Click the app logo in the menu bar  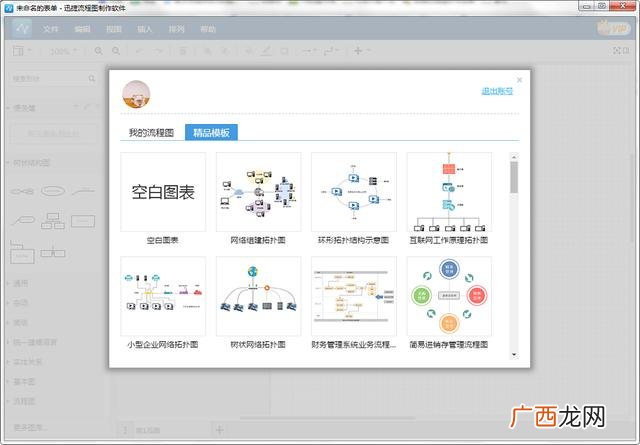(x=21, y=28)
